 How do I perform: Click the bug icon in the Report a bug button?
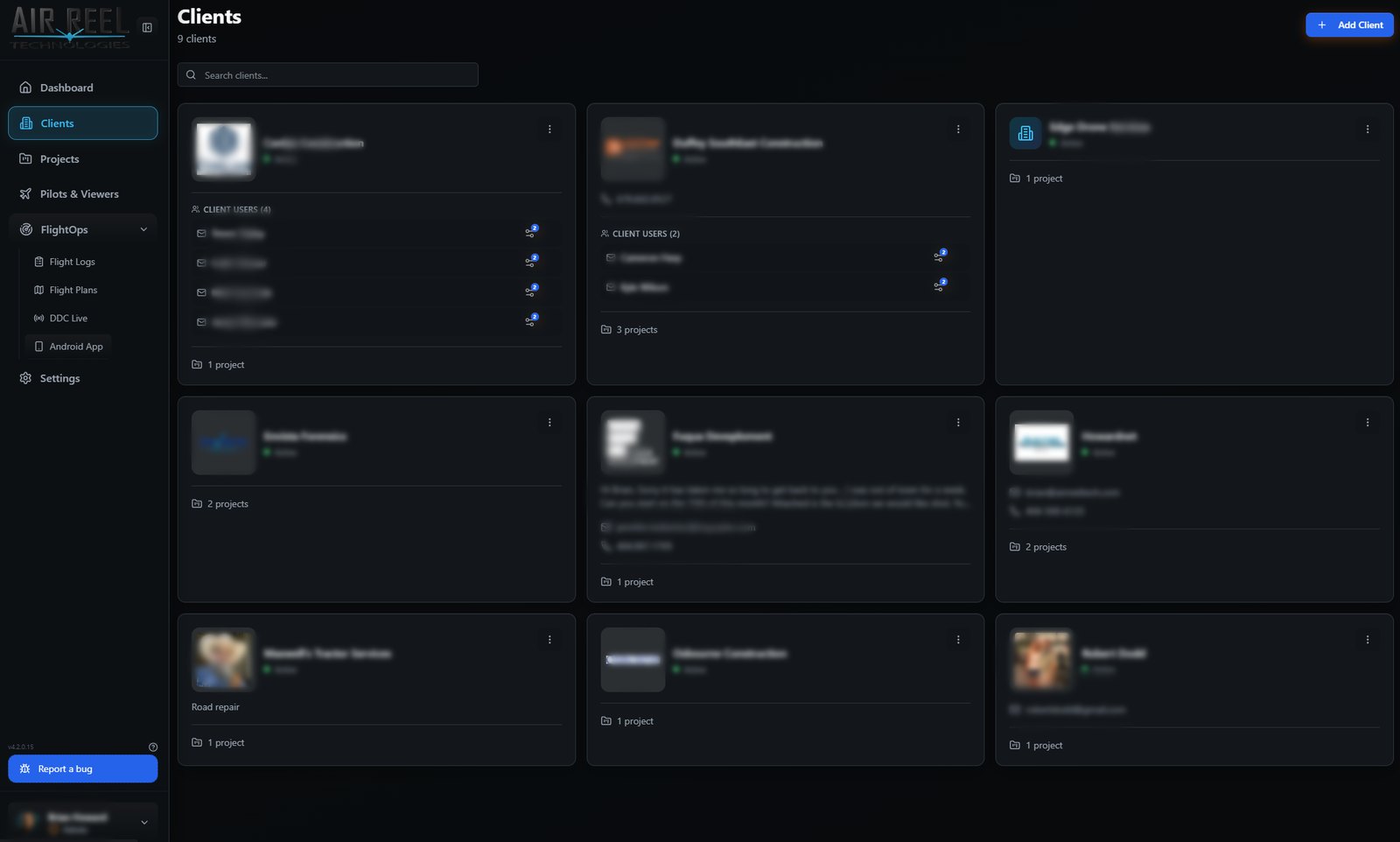coord(24,768)
